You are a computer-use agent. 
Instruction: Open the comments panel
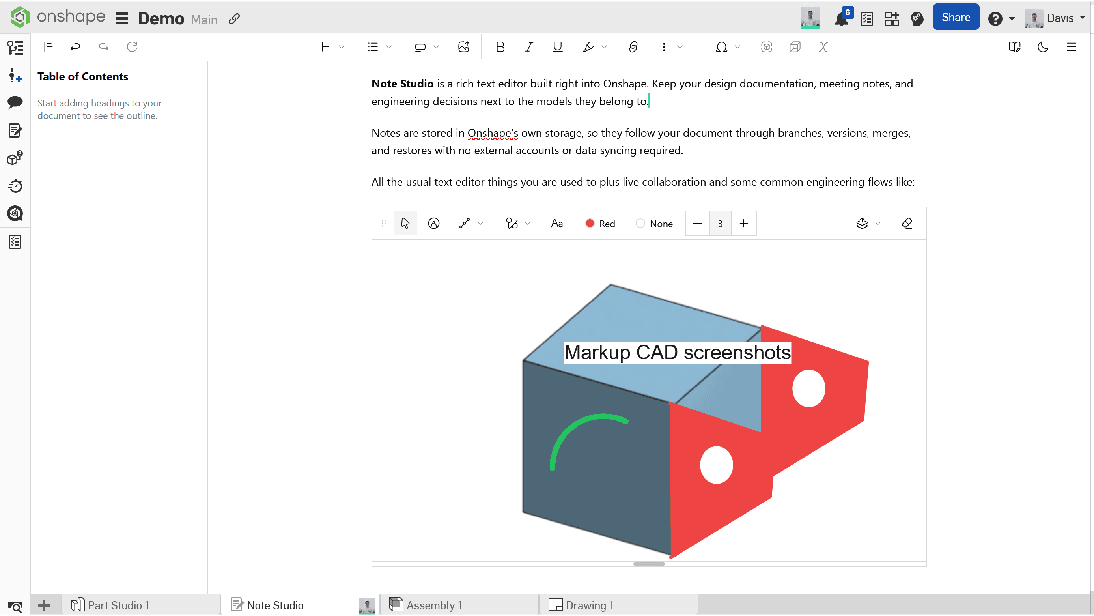click(15, 103)
